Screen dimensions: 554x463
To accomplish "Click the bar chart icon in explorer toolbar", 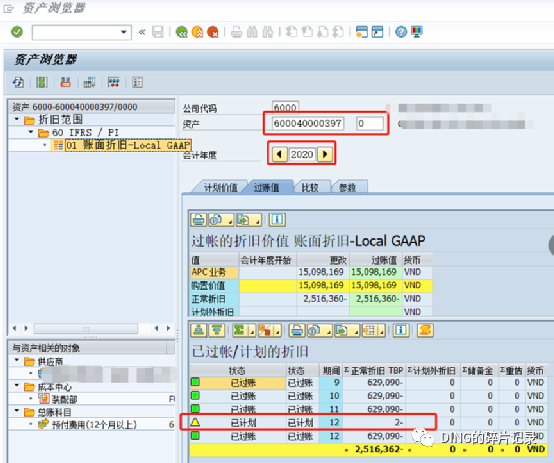I will (89, 83).
